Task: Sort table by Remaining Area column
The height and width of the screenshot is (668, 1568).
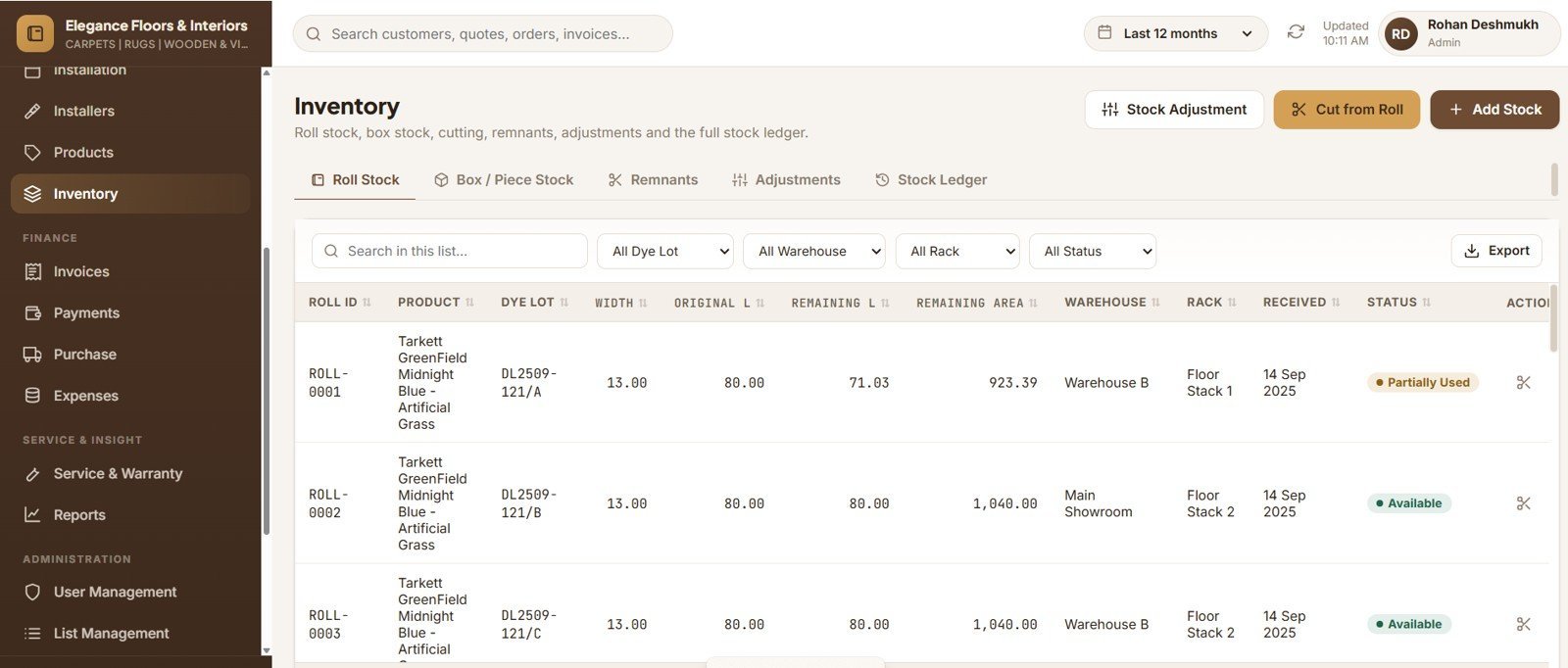Action: 976,304
